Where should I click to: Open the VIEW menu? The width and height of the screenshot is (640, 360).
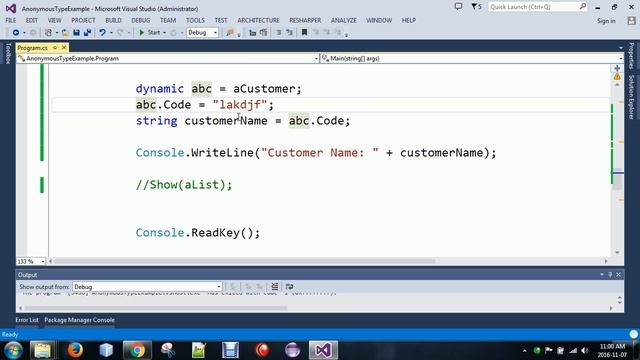[x=54, y=20]
